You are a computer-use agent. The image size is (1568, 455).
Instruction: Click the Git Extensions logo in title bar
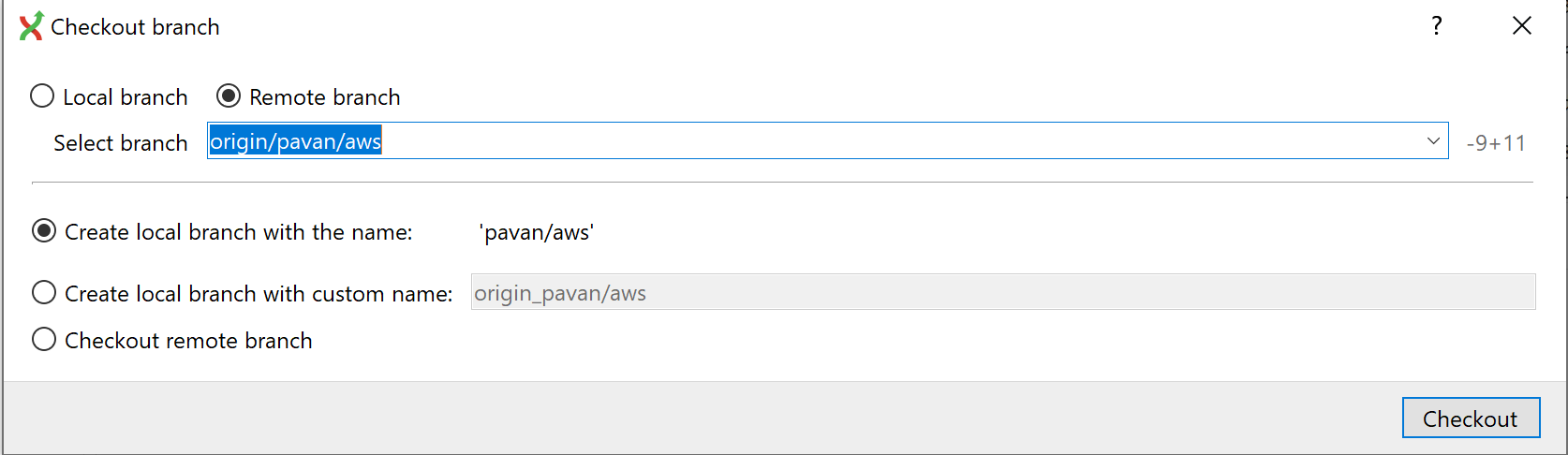[x=31, y=26]
